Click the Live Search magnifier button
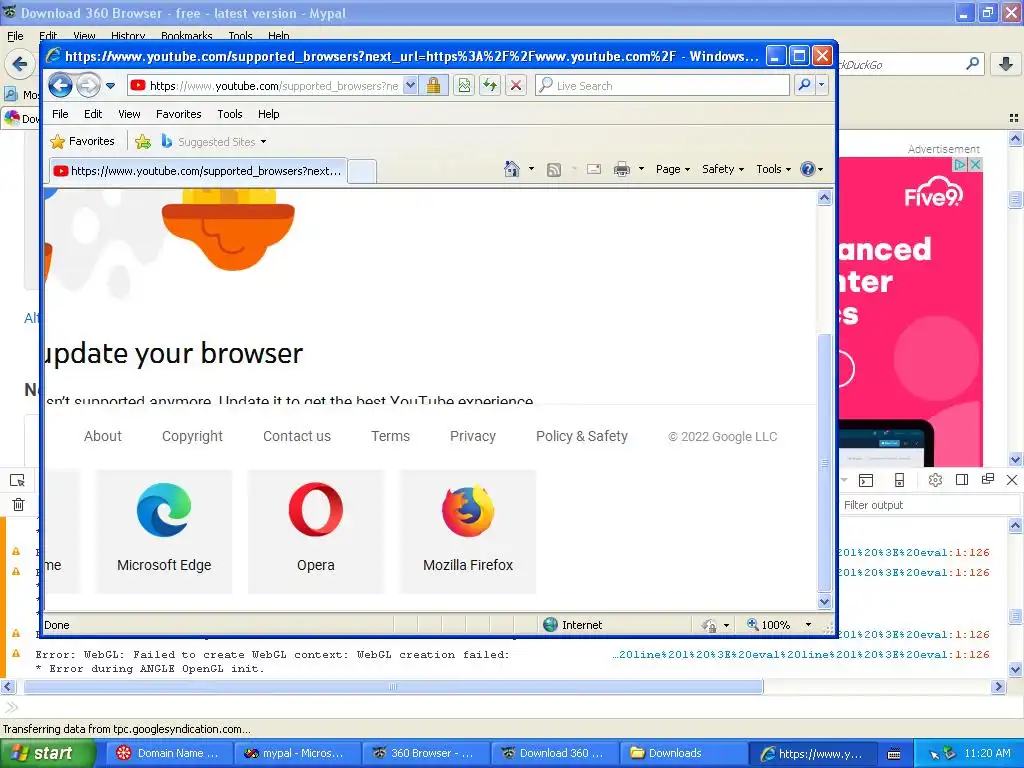 pos(805,86)
